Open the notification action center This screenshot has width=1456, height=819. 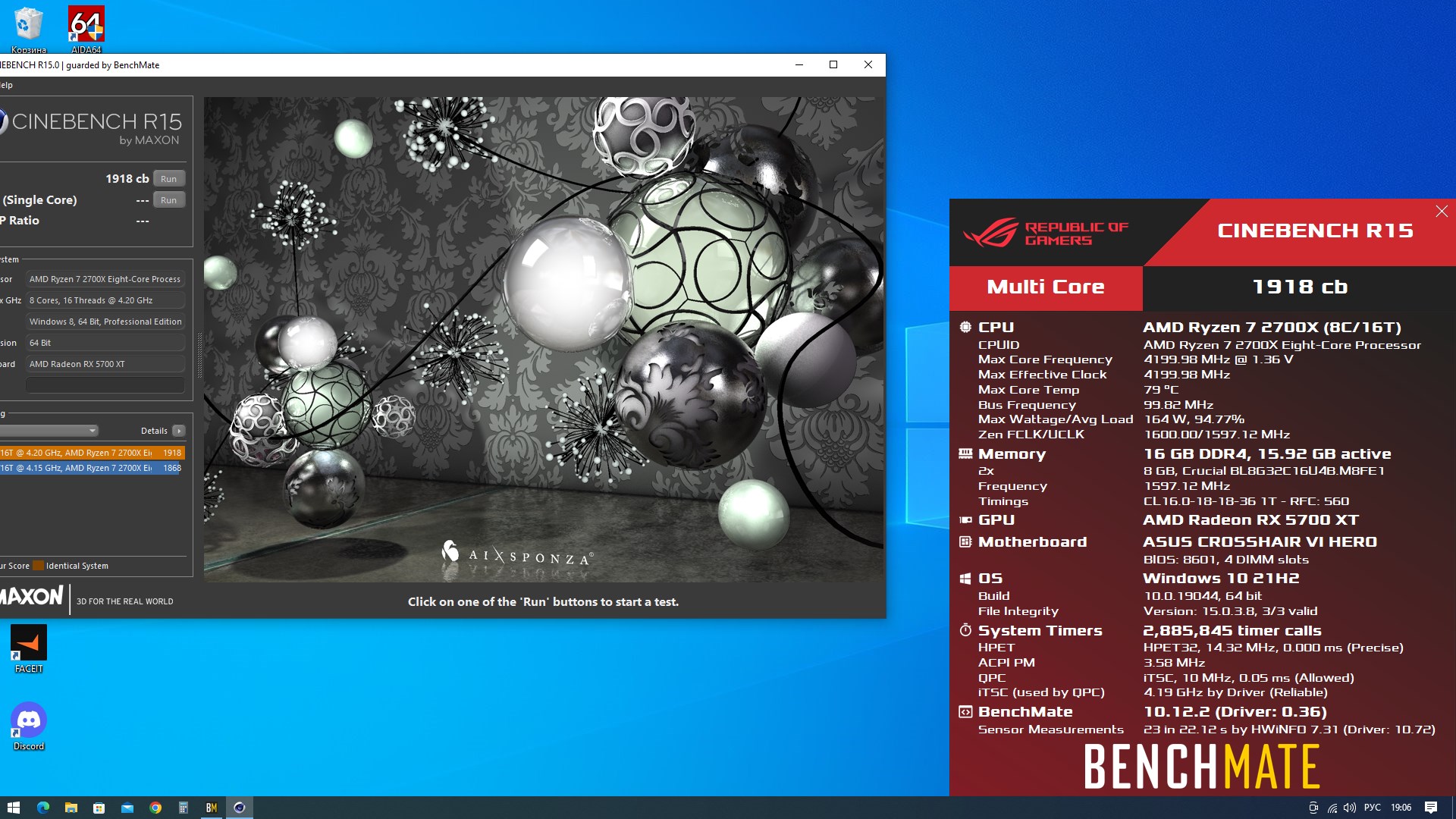click(x=1431, y=808)
